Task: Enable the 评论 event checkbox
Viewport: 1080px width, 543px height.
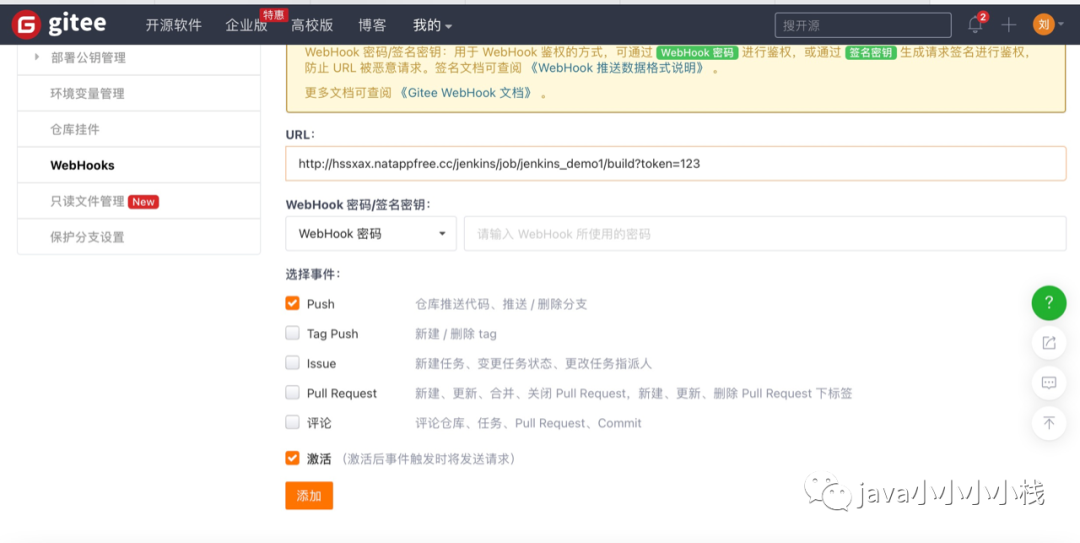Action: click(x=293, y=422)
